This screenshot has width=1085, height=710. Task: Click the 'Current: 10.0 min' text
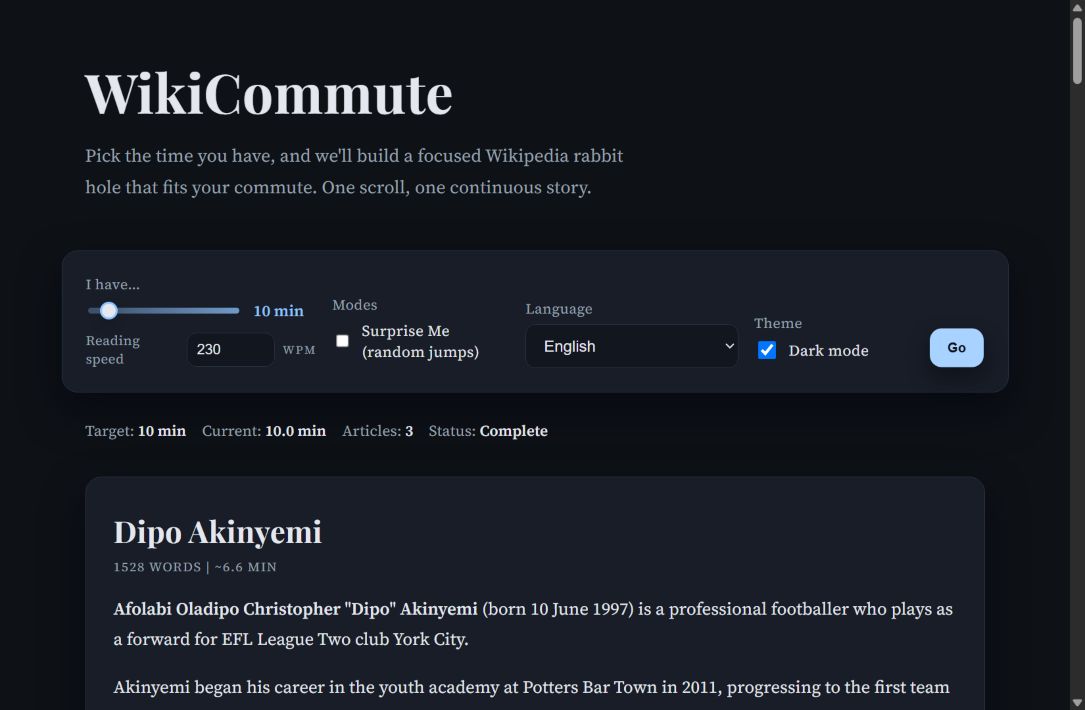264,431
